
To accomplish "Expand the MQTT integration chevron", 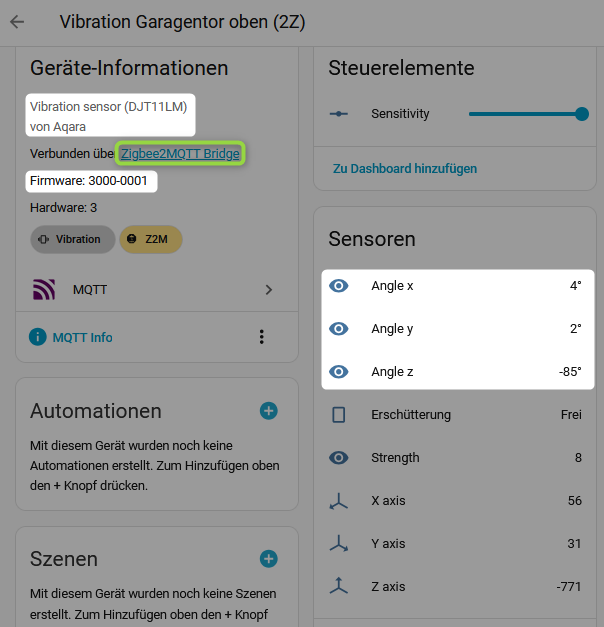I will pos(268,290).
